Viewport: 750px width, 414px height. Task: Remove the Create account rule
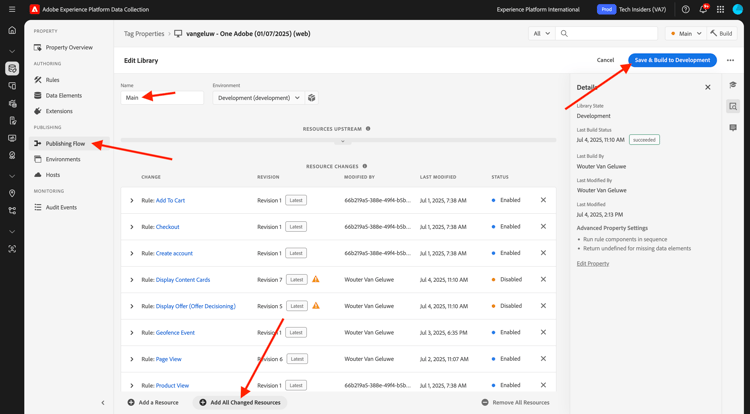(543, 252)
